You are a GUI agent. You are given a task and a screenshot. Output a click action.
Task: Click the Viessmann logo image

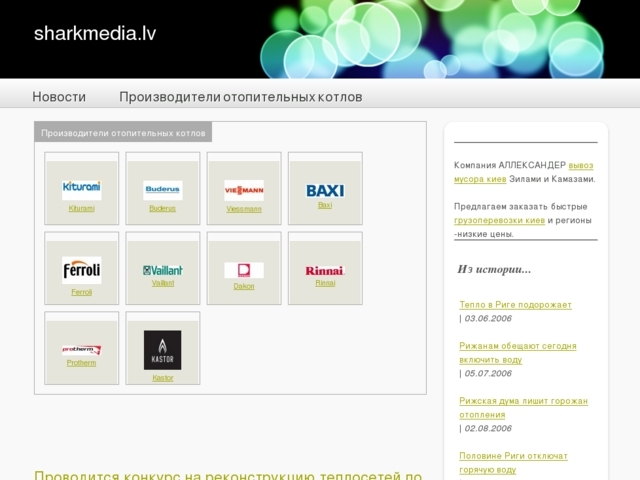244,190
